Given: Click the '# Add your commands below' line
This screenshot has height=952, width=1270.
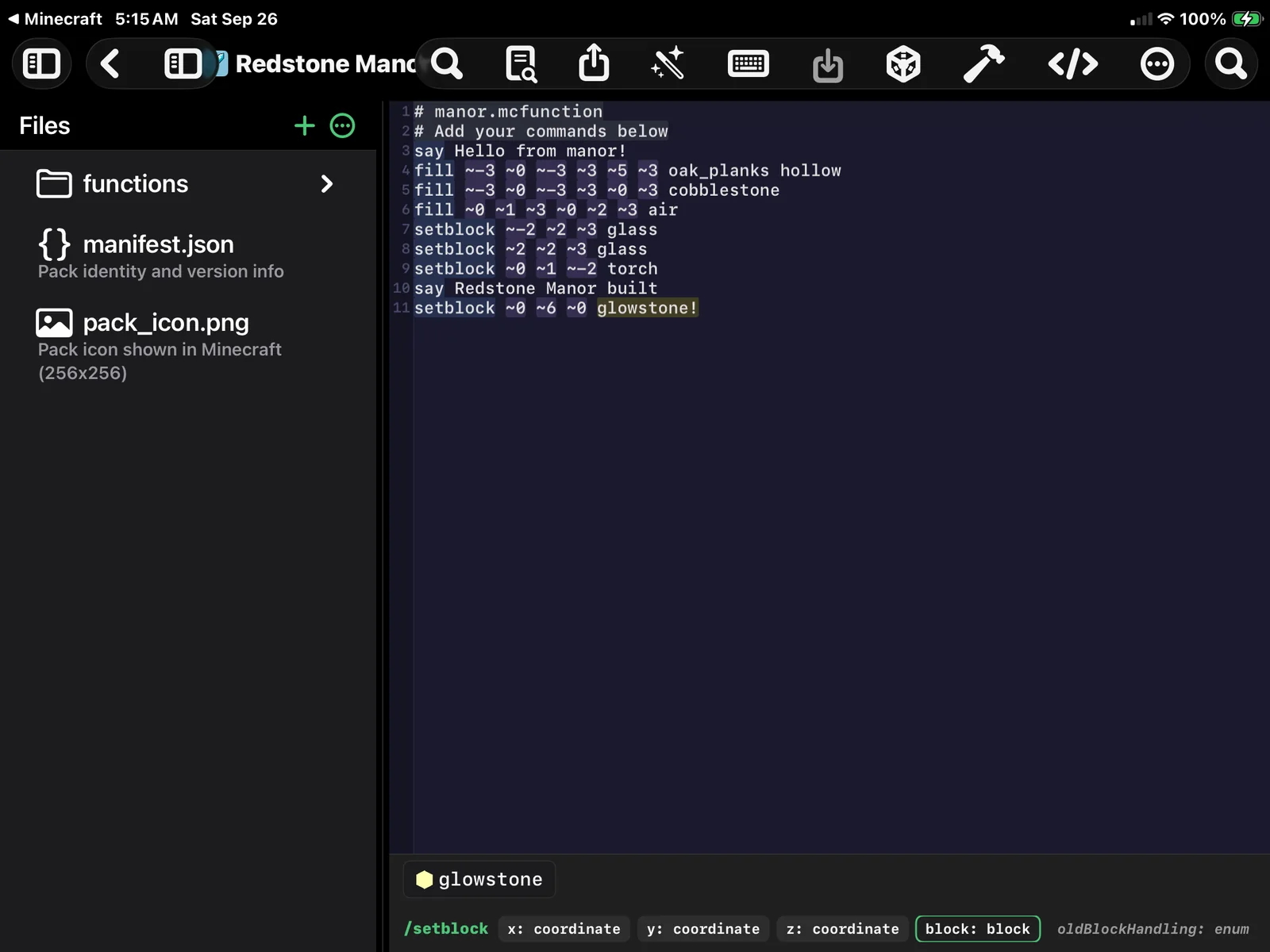Looking at the screenshot, I should pos(541,132).
